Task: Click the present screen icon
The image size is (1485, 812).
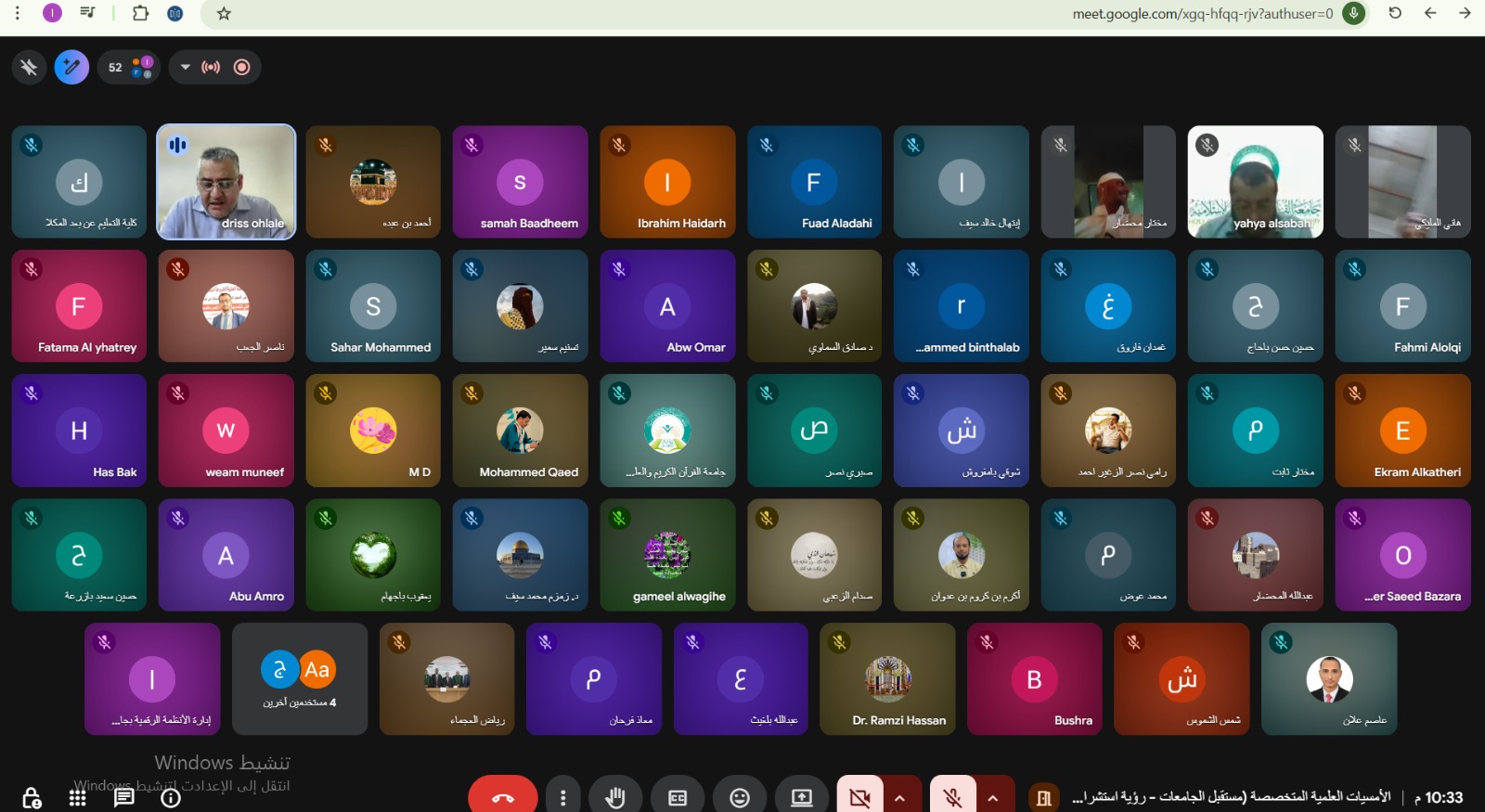Action: [x=801, y=797]
